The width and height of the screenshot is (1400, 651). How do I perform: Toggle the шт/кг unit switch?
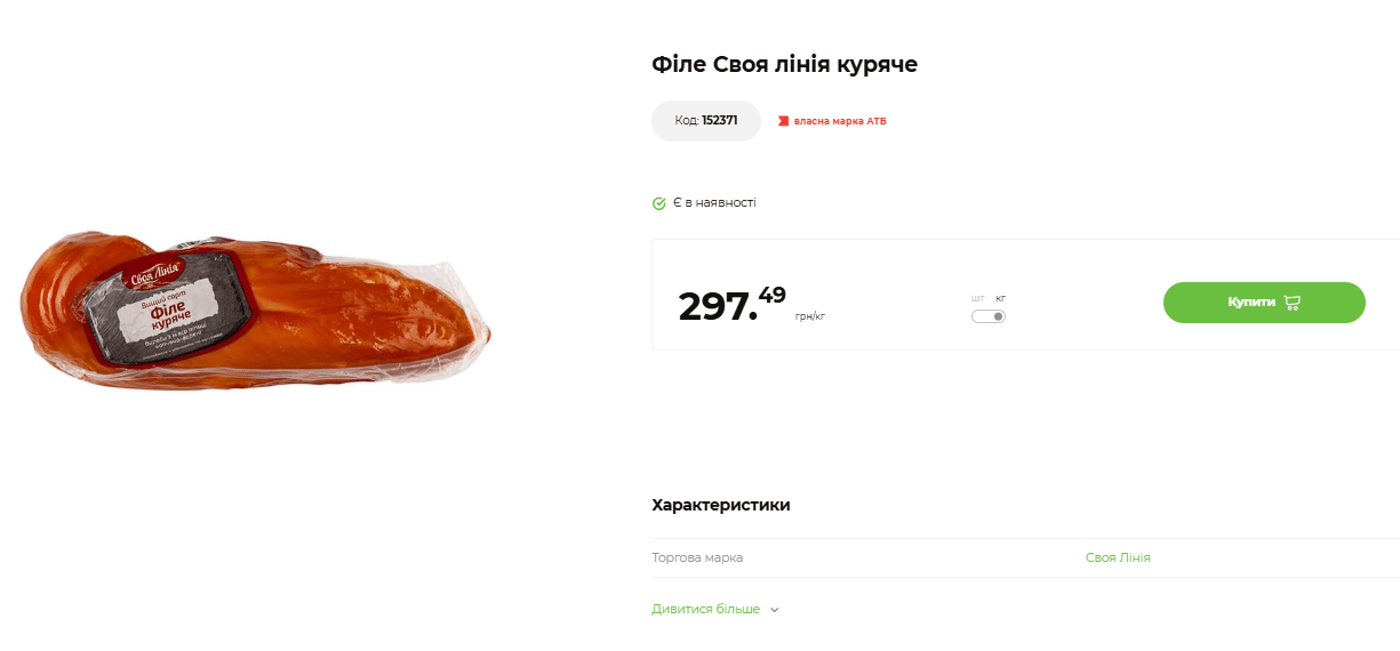pyautogui.click(x=989, y=315)
